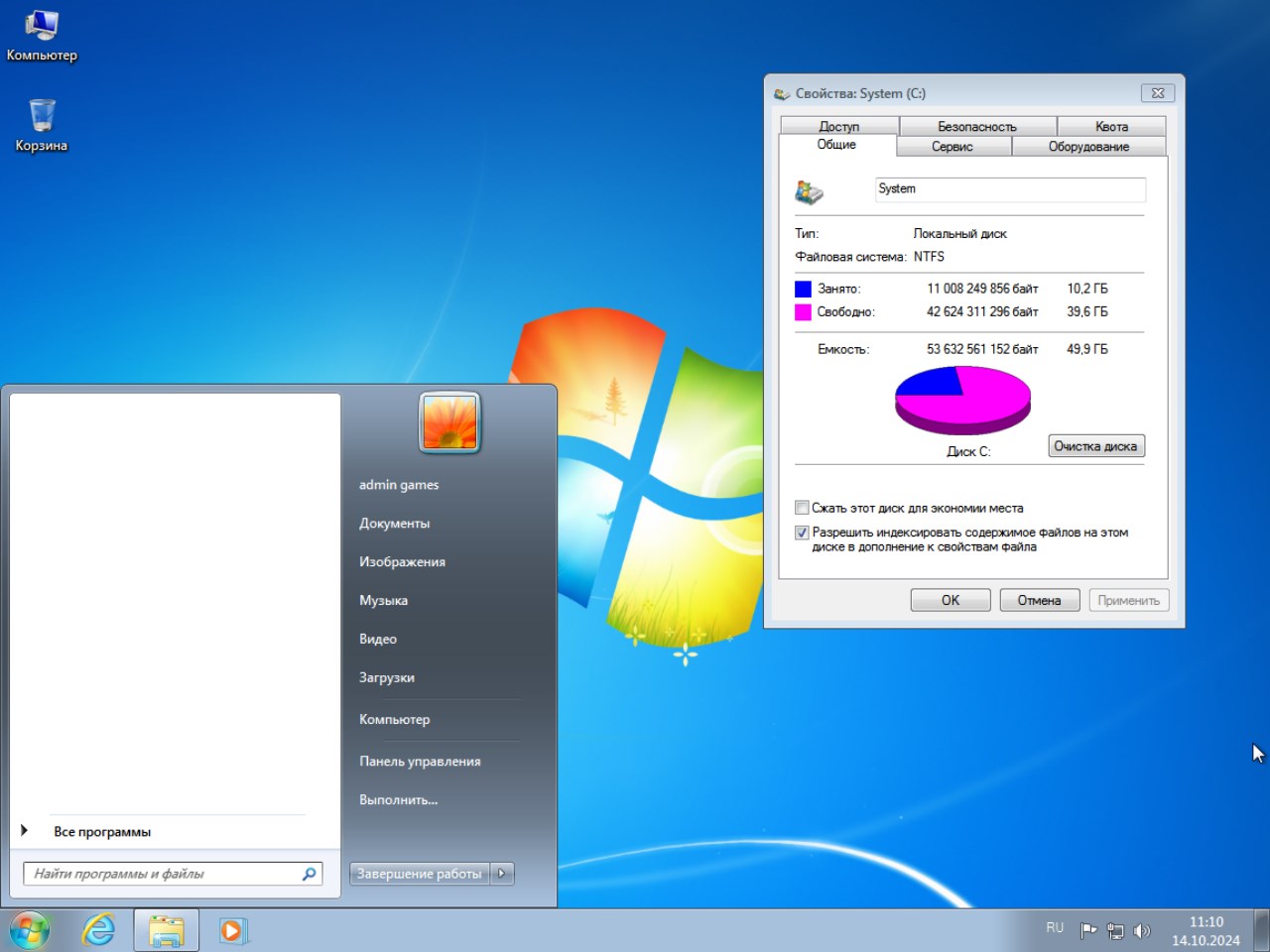Image resolution: width=1270 pixels, height=952 pixels.
Task: Open the Computer desktop icon
Action: [42, 36]
